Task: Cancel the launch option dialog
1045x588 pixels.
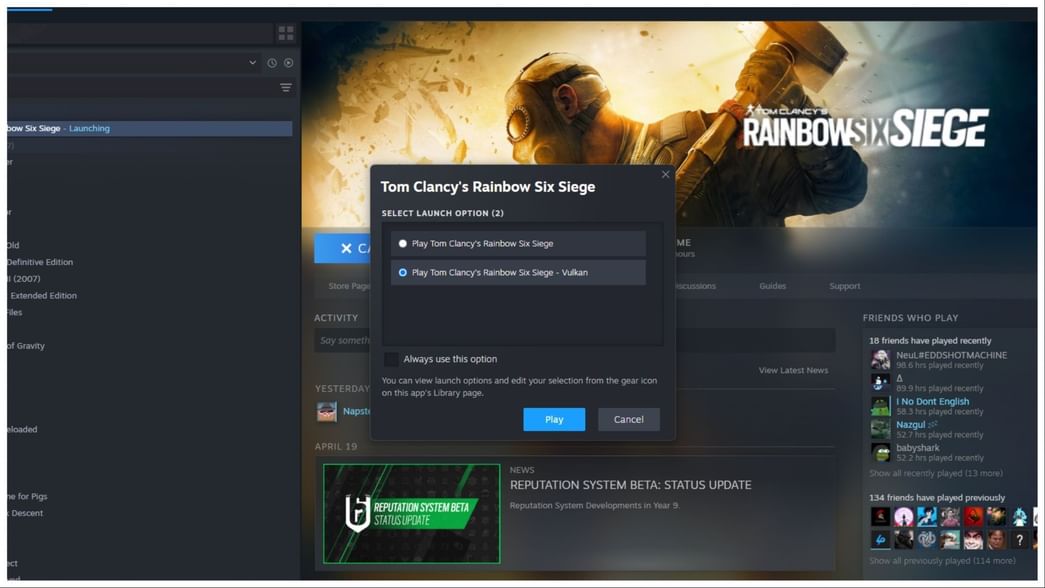Action: tap(628, 419)
